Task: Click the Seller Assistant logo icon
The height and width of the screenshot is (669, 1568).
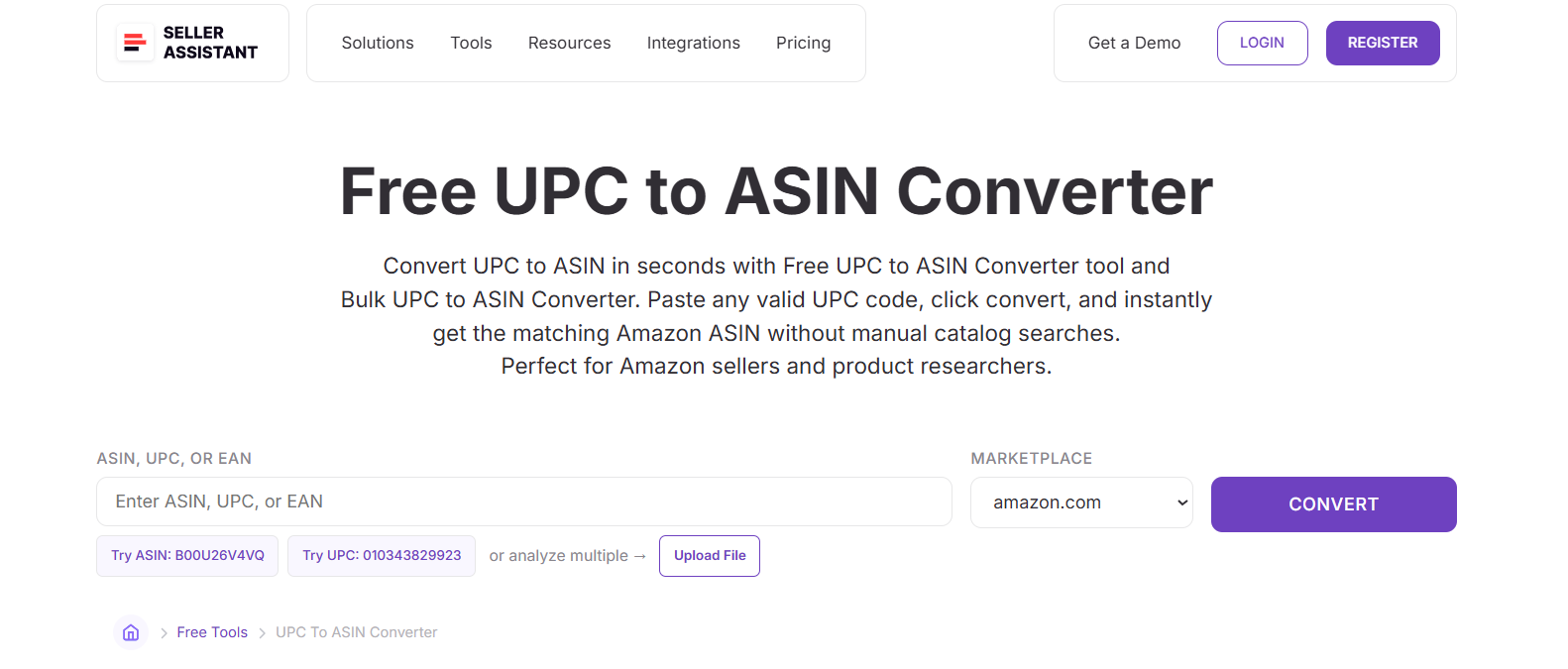Action: (135, 43)
